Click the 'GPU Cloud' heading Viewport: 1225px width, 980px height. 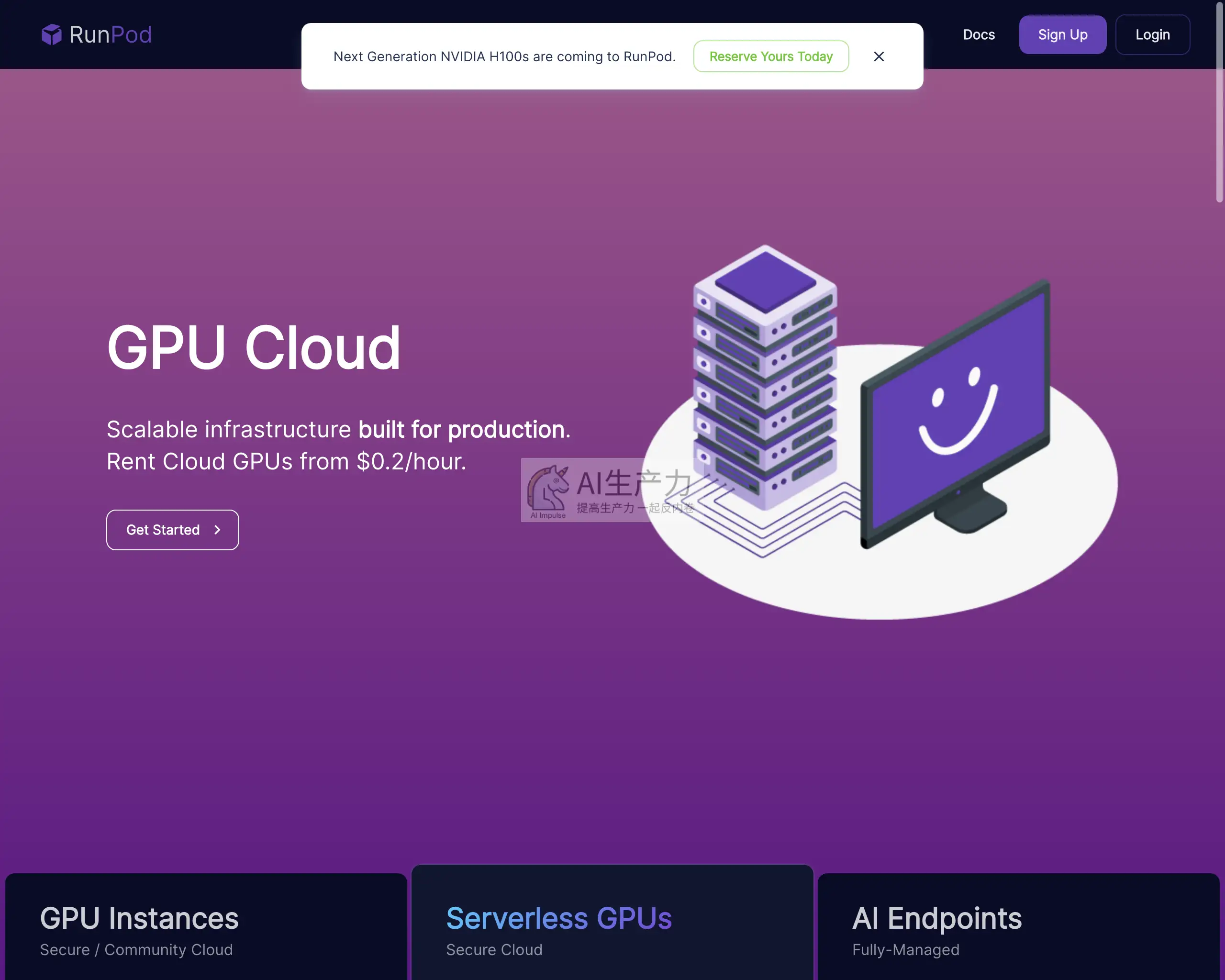click(x=254, y=348)
